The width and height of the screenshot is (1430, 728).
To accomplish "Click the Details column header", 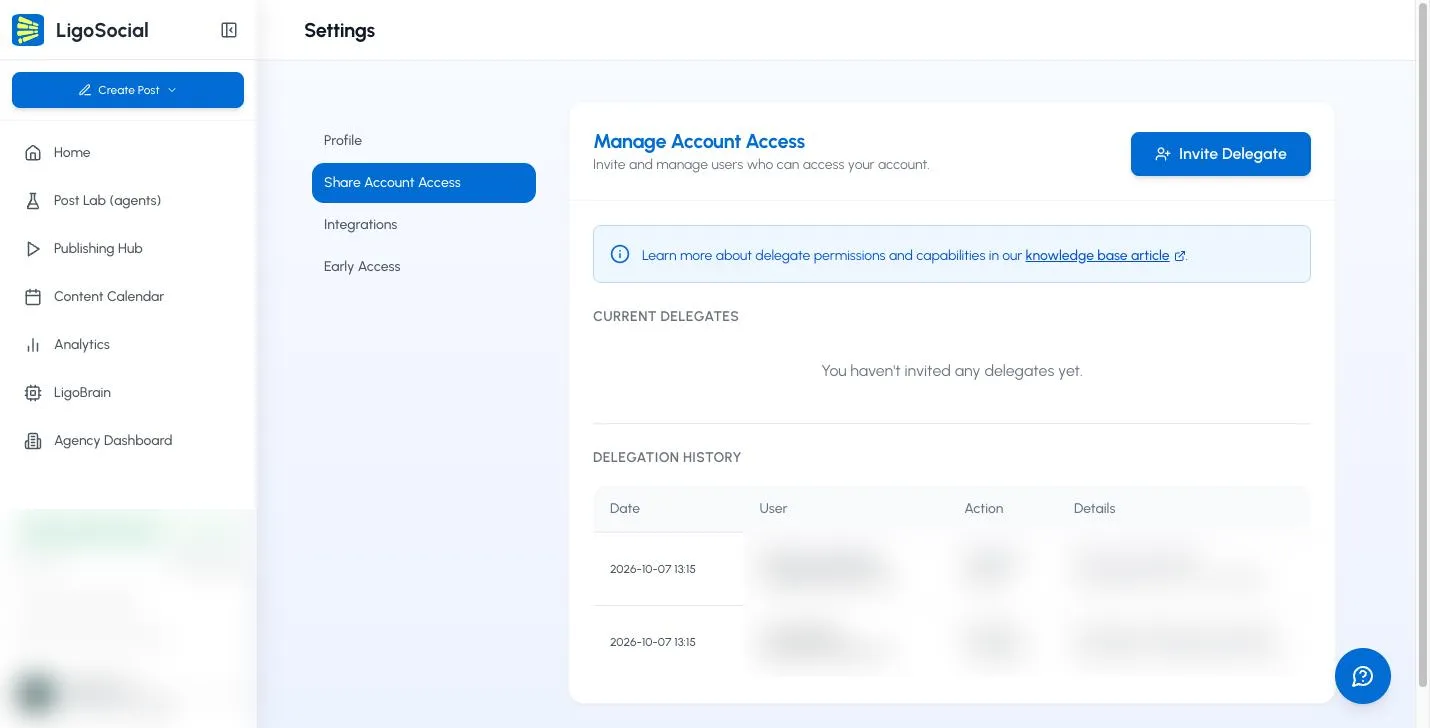I will 1094,509.
